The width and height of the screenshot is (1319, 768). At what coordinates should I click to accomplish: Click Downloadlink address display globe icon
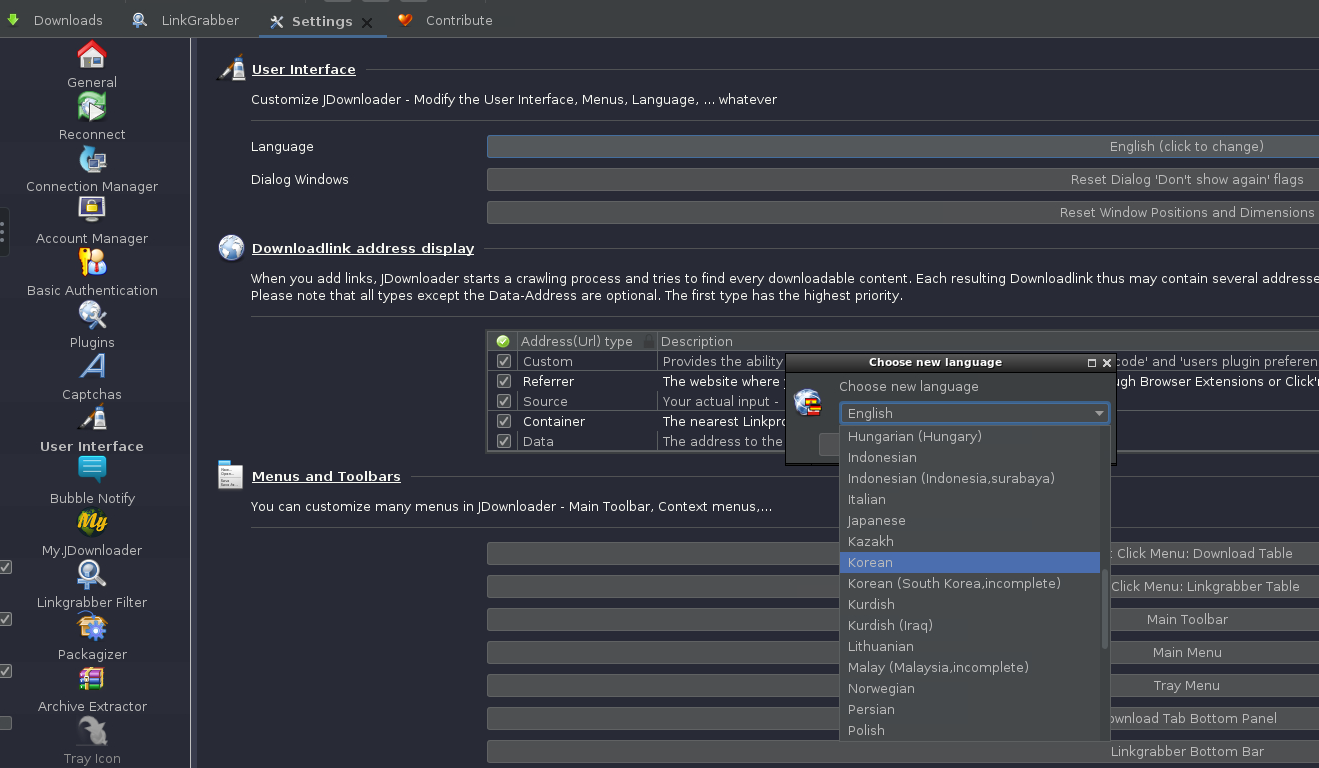pyautogui.click(x=231, y=248)
